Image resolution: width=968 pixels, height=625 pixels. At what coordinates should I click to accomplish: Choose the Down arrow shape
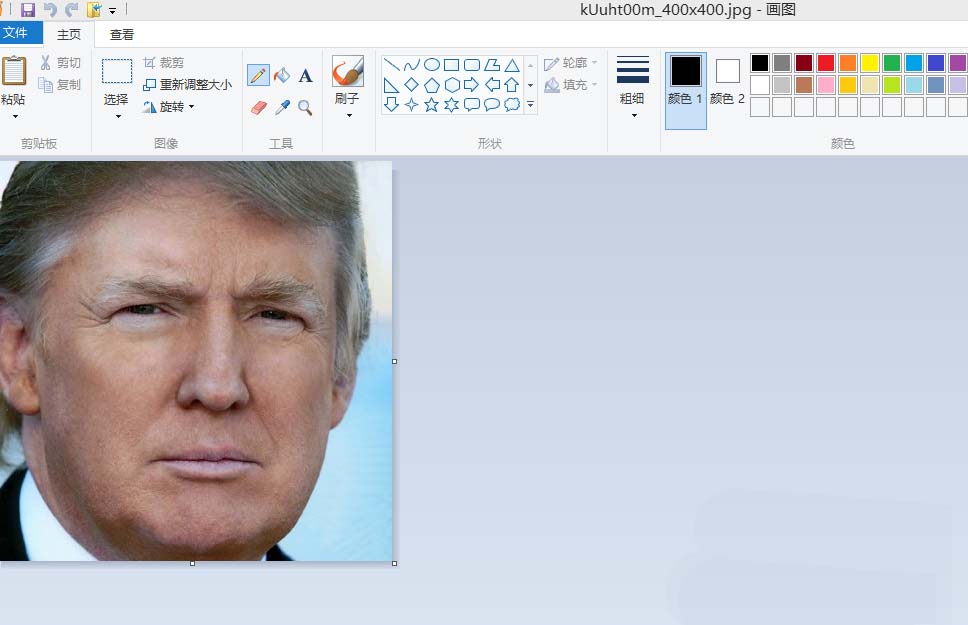pos(391,105)
